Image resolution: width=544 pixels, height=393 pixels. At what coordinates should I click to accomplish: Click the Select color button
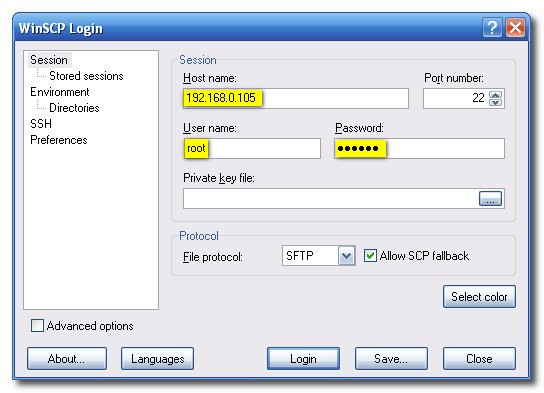tap(479, 297)
